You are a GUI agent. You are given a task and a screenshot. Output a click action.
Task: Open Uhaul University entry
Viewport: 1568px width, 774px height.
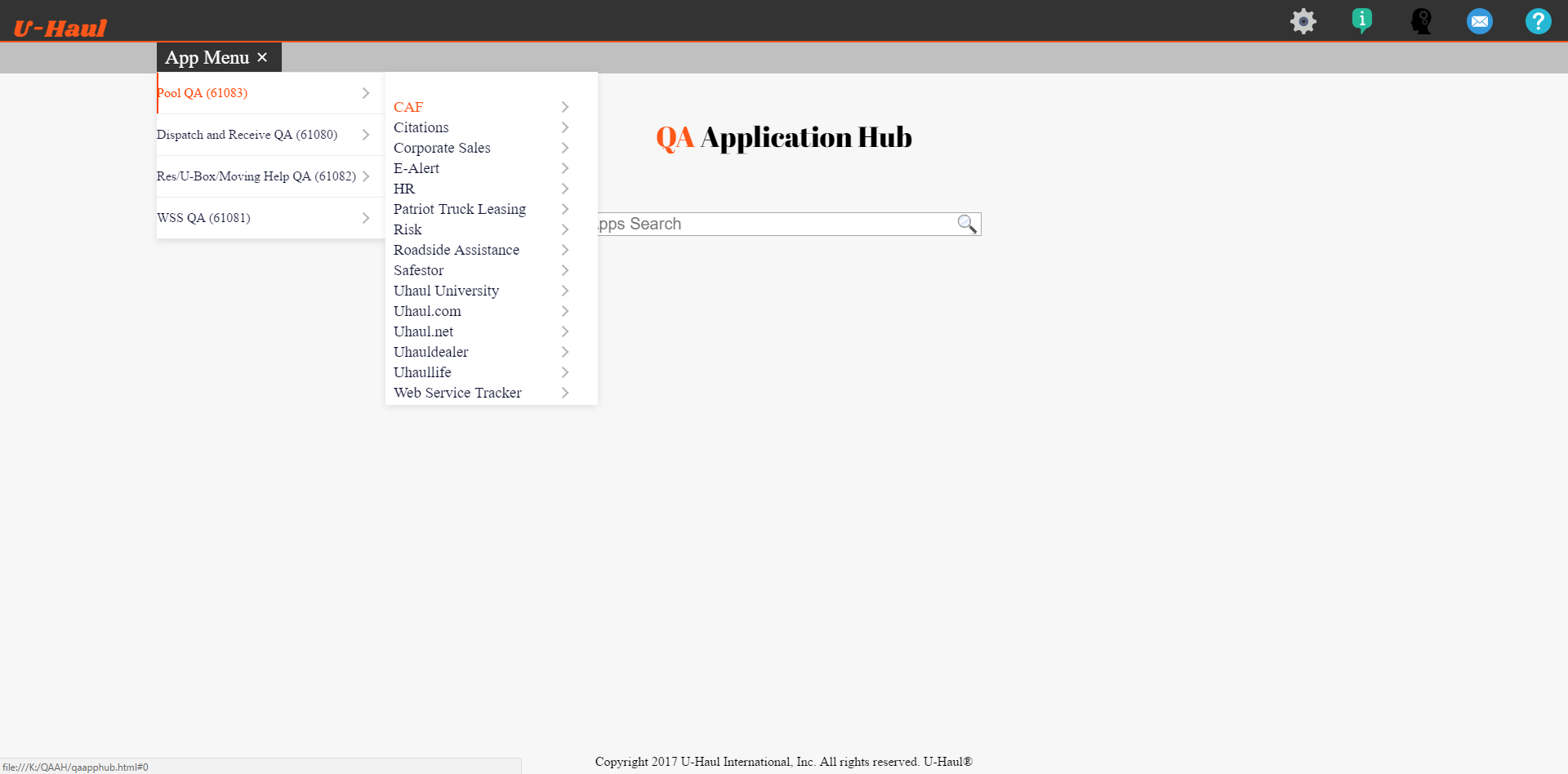pyautogui.click(x=446, y=291)
